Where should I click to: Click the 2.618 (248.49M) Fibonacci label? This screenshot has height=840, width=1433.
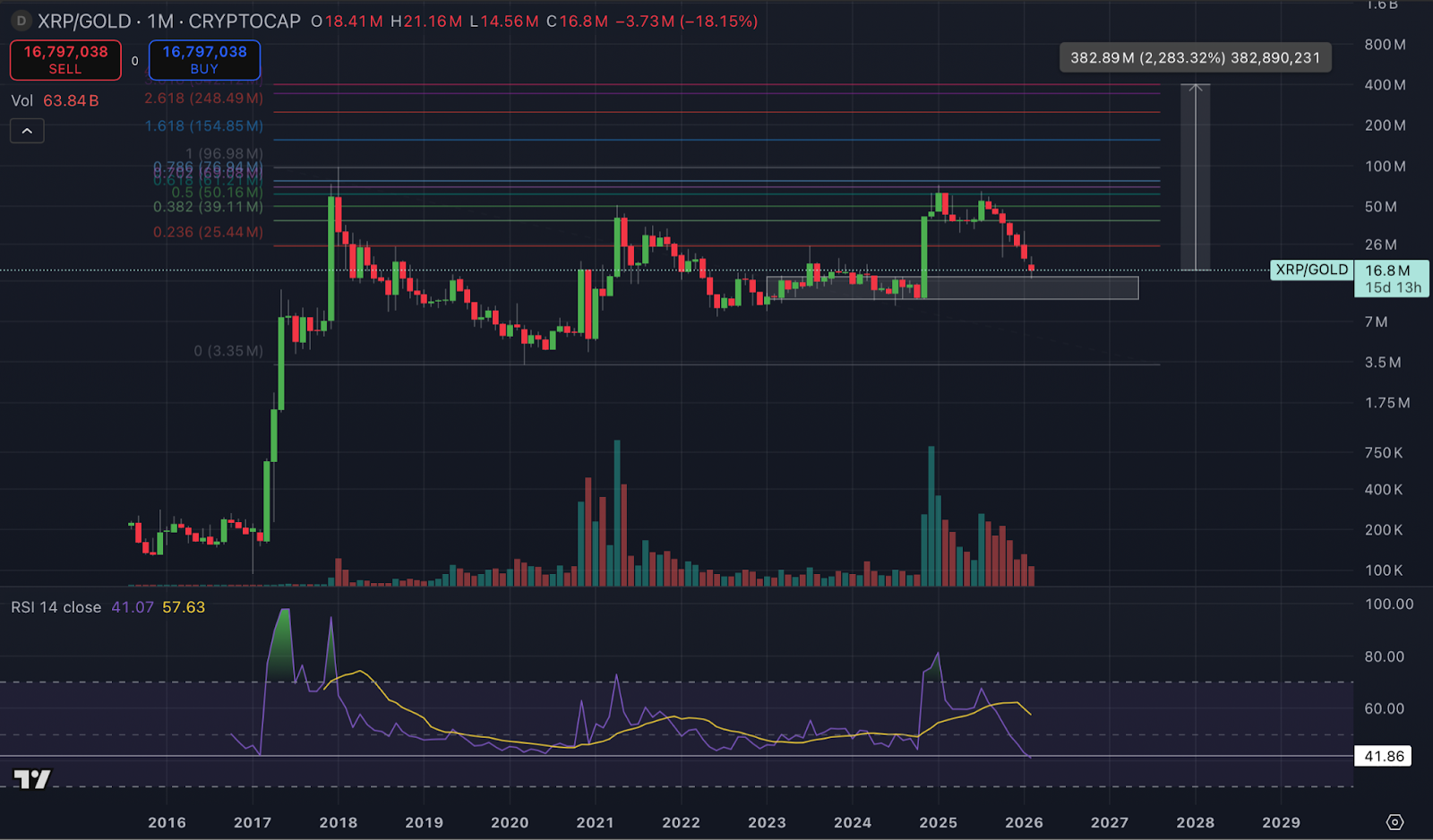202,99
